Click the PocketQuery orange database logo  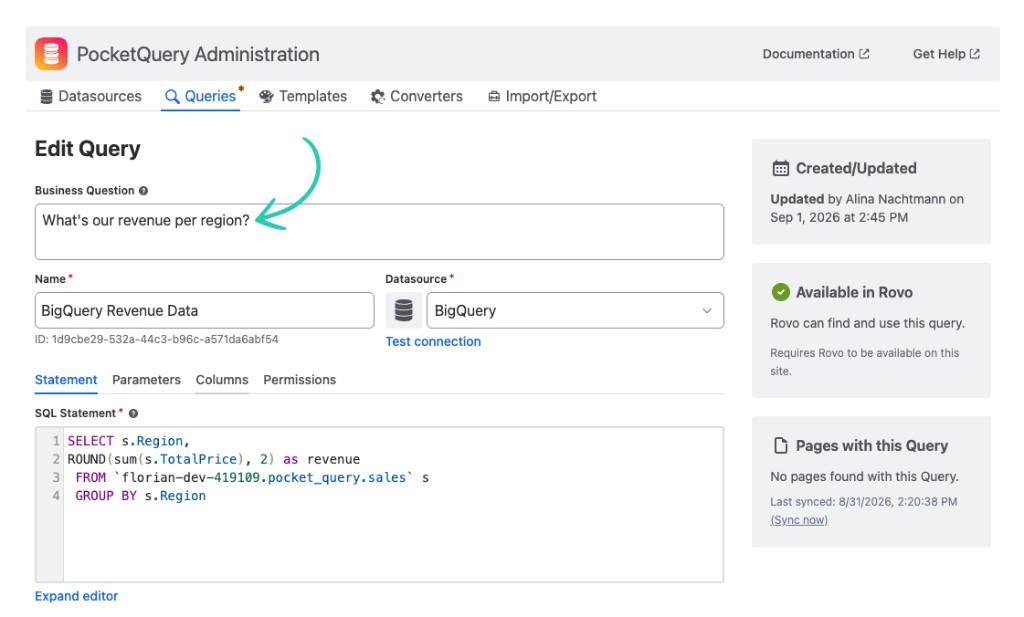pyautogui.click(x=51, y=54)
